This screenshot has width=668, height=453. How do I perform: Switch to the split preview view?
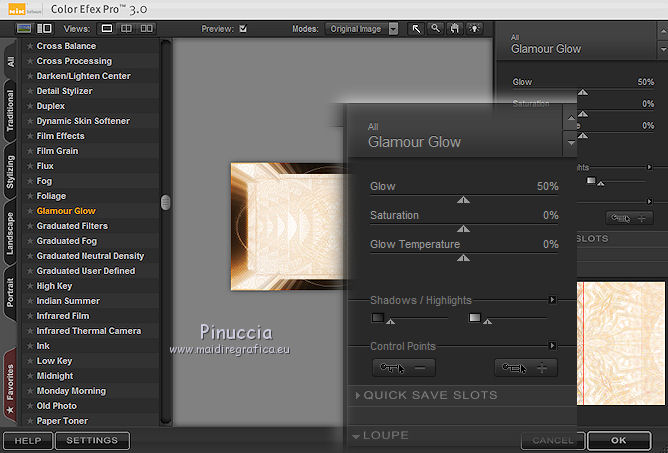[127, 29]
